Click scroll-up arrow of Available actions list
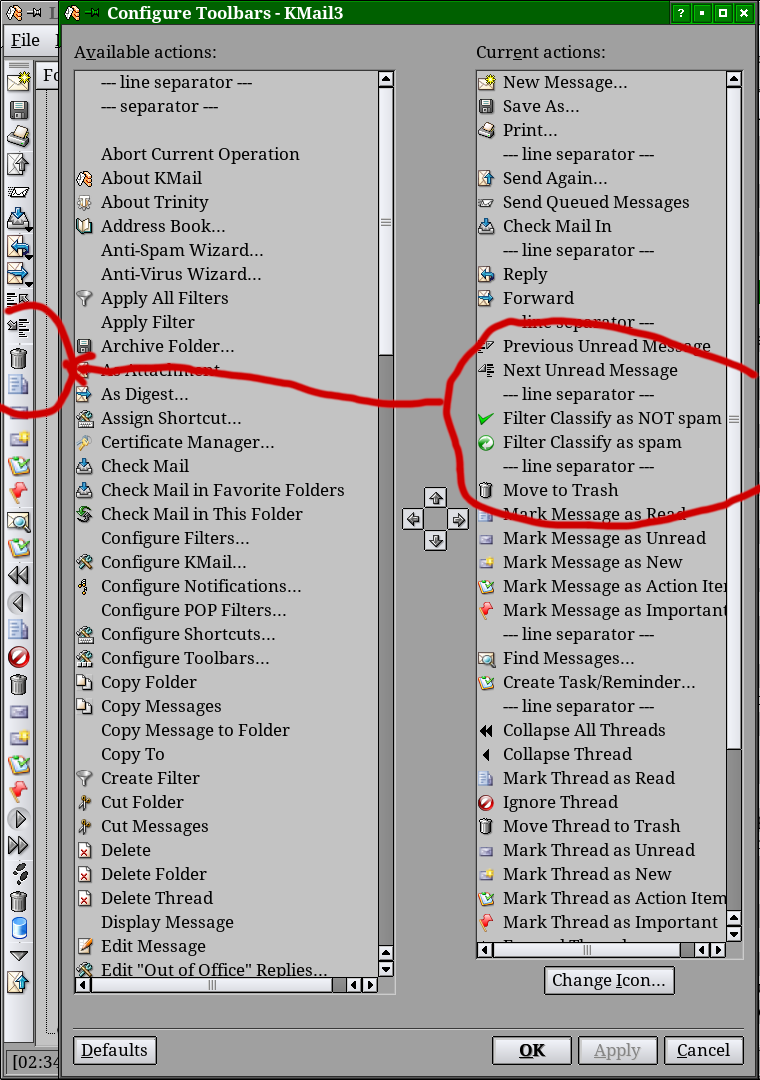Screen dimensions: 760x1080 (386, 79)
